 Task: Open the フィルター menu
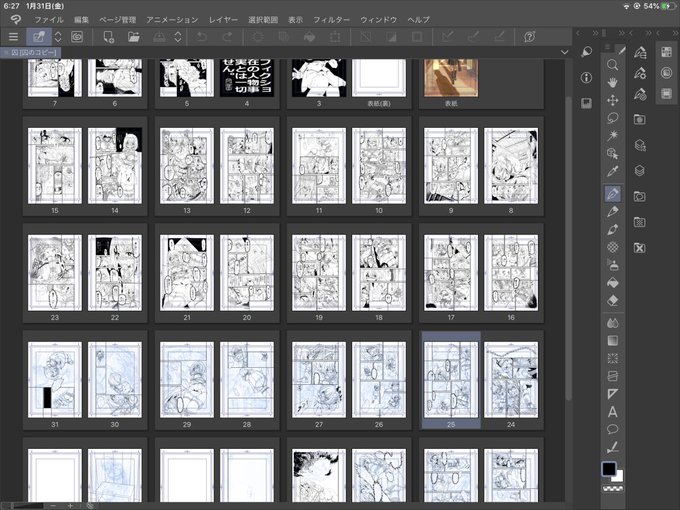pyautogui.click(x=331, y=20)
